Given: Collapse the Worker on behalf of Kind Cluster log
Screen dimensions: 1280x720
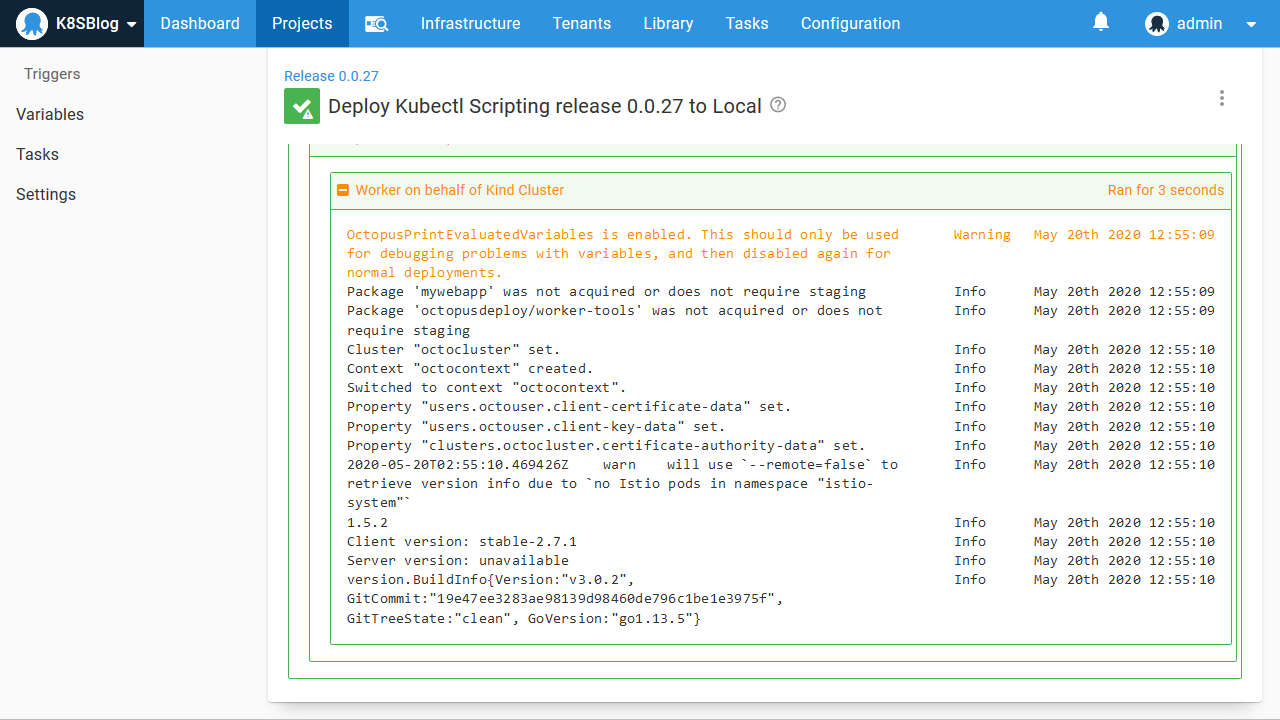Looking at the screenshot, I should pyautogui.click(x=343, y=190).
